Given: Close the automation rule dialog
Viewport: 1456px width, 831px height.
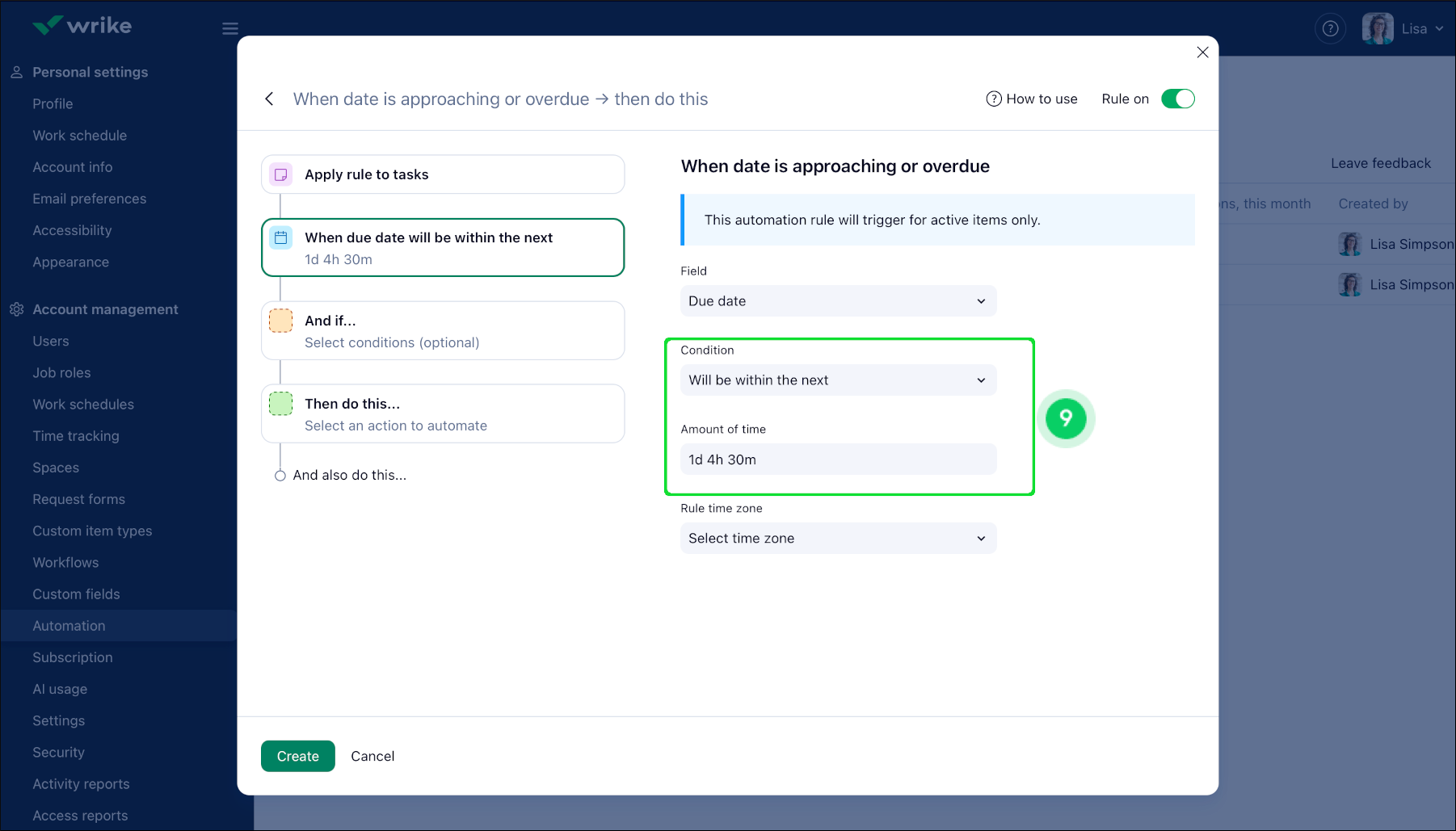Looking at the screenshot, I should click(x=1202, y=52).
